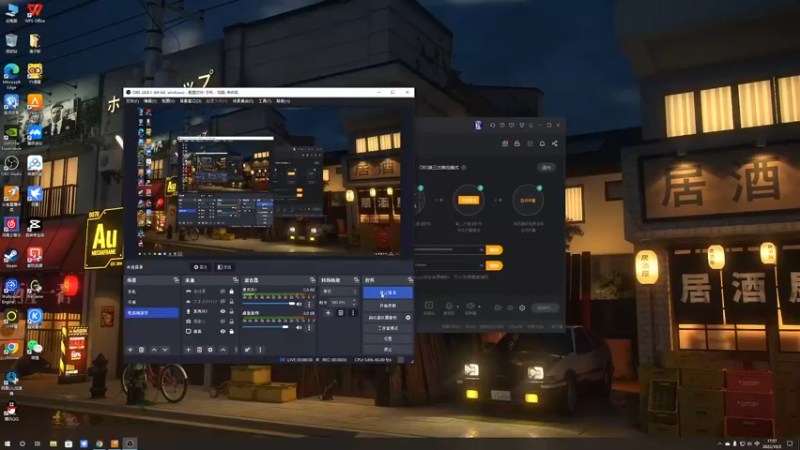The height and width of the screenshot is (450, 800).
Task: Enable Studio Mode in the Controls dock
Action: click(x=388, y=328)
